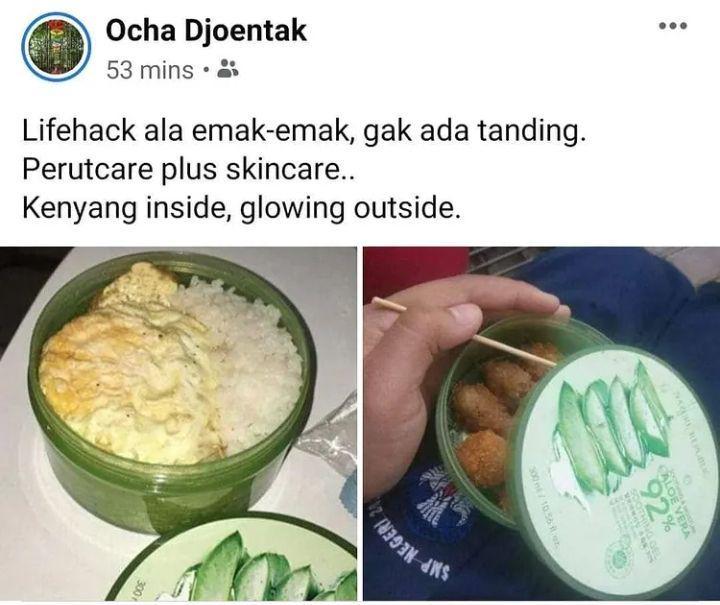Open the 53 mins timestamp link

150,70
